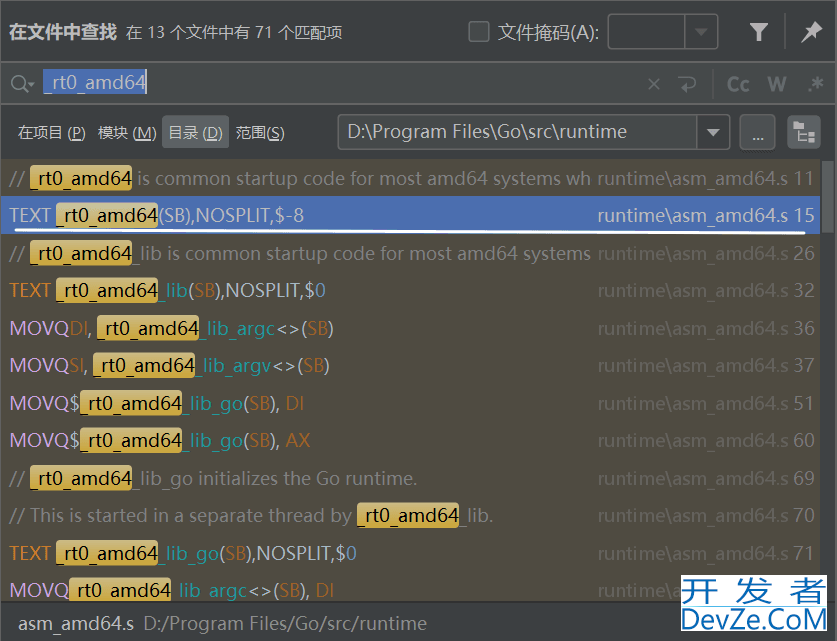Select result TEXT _rt0_amd64(SB),NOSPLIT,$-8 line 15
Viewport: 837px width, 641px height.
411,215
